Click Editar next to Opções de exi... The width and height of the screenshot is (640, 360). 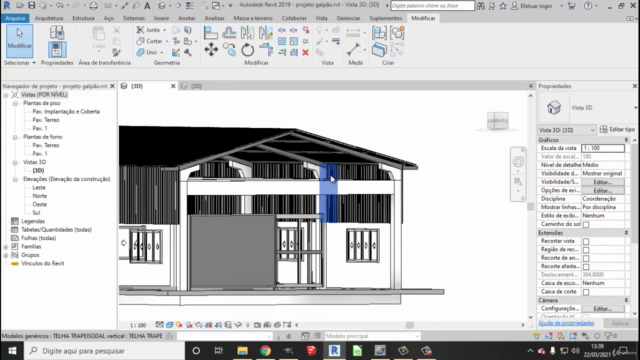(x=603, y=191)
